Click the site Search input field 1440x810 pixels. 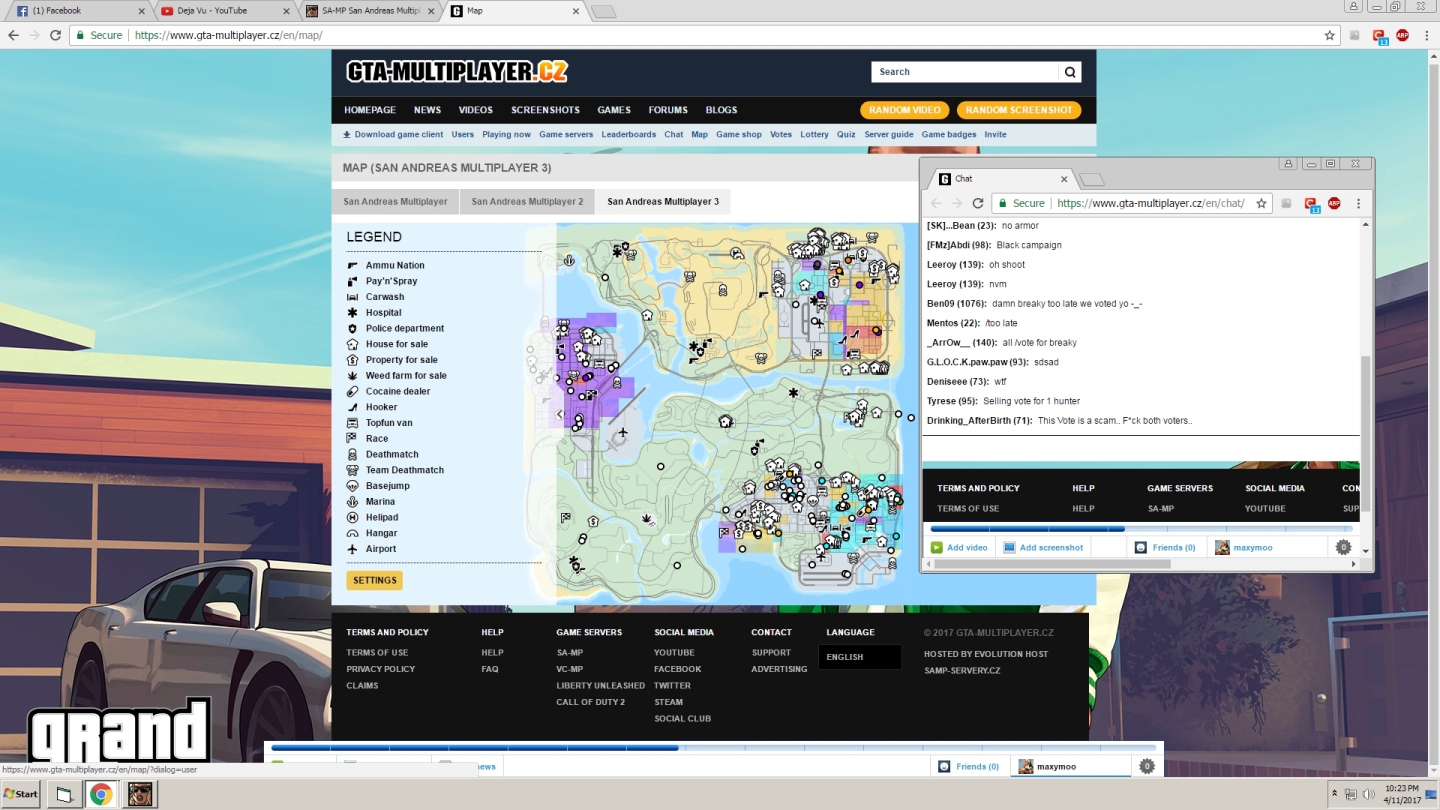(x=965, y=72)
